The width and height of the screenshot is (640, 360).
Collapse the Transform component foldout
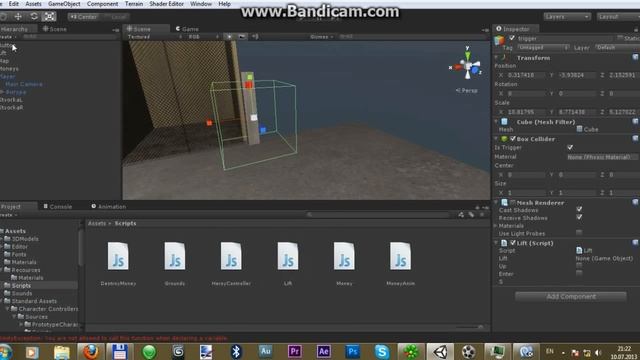coord(496,58)
